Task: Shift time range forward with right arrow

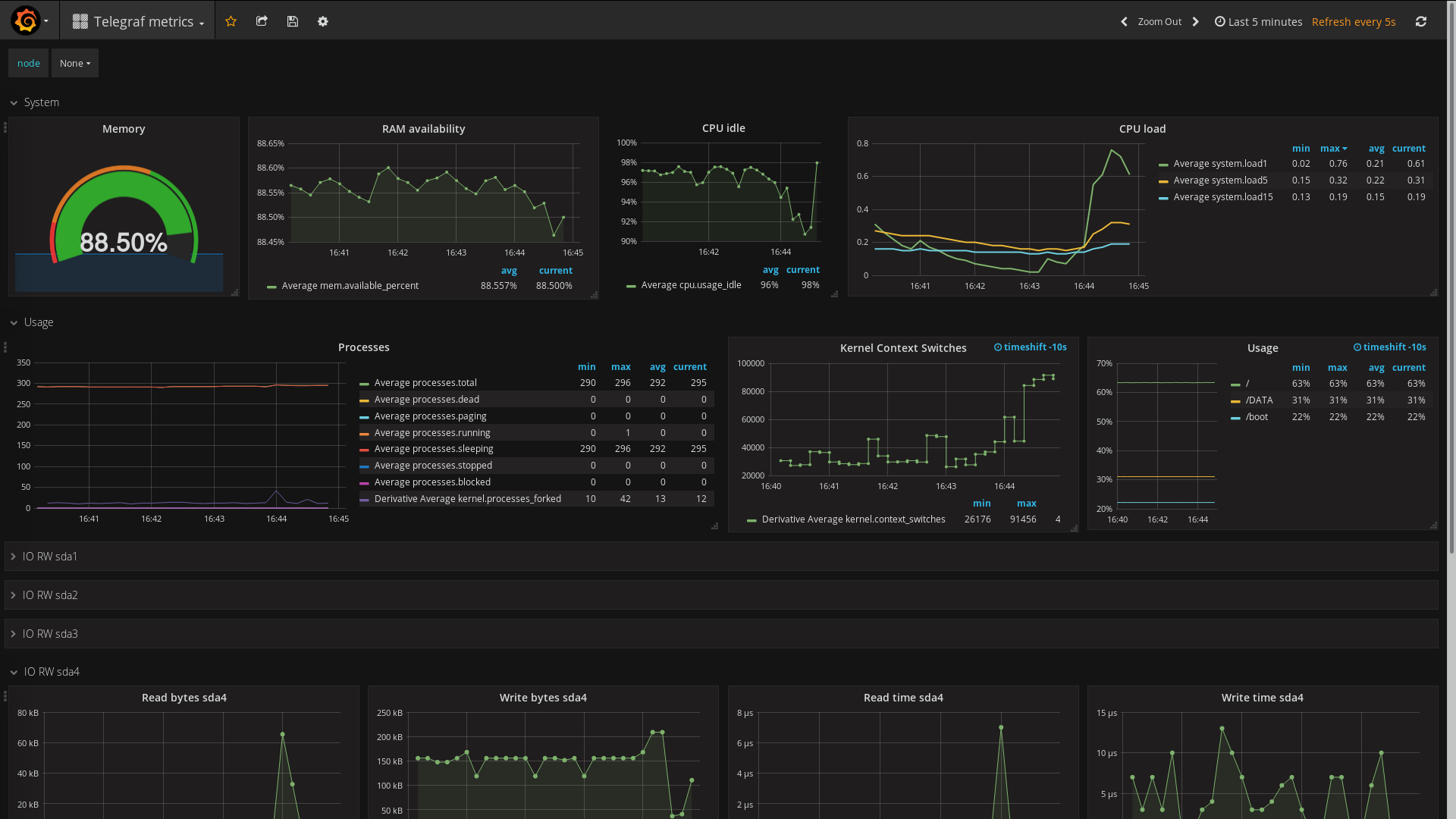Action: point(1196,21)
